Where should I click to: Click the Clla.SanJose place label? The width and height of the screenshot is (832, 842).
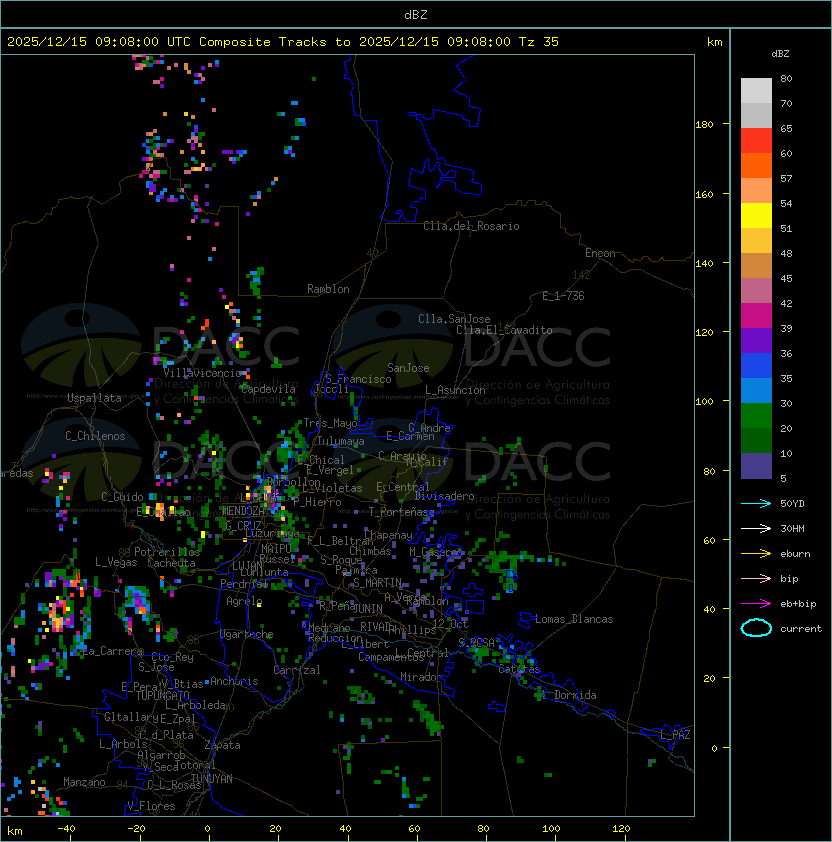pyautogui.click(x=454, y=319)
